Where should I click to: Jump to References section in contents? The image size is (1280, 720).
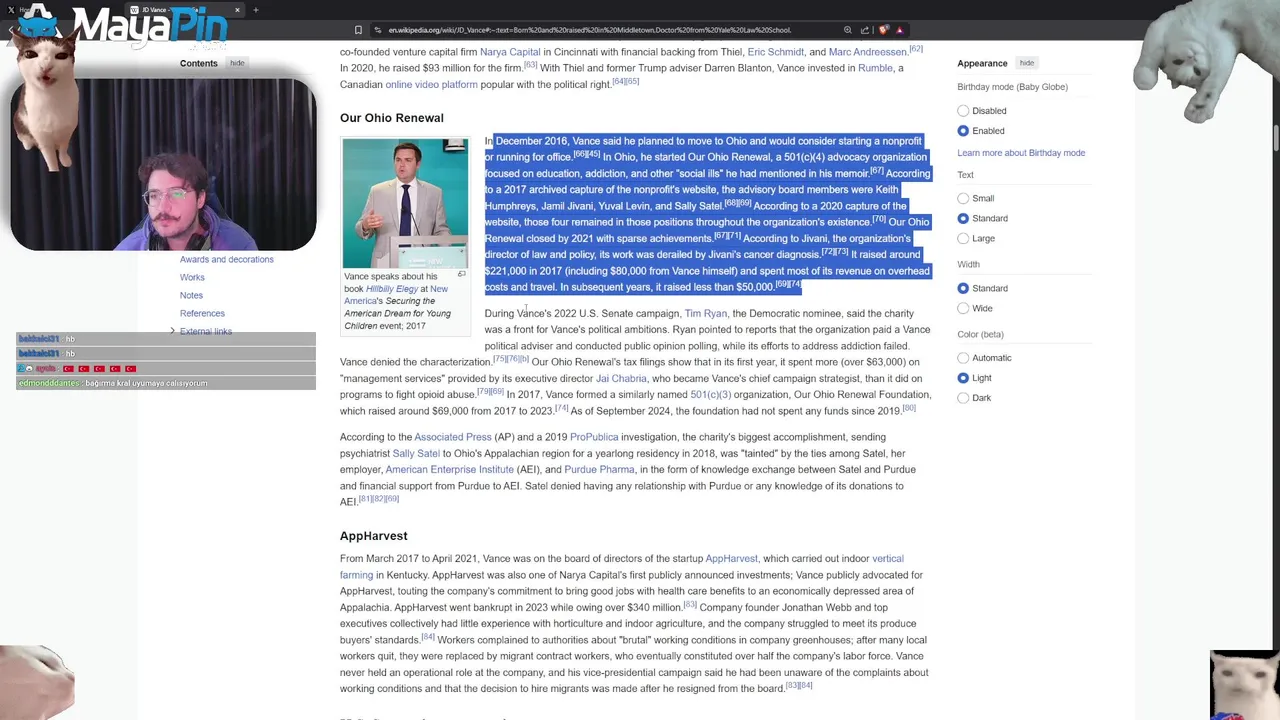(202, 313)
